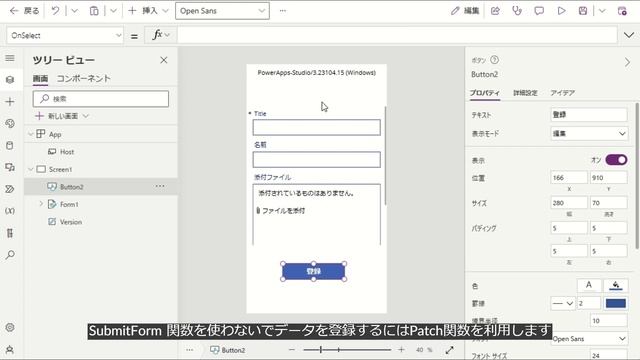Open the search magnifier sidebar icon
640x360 pixels.
[10, 255]
